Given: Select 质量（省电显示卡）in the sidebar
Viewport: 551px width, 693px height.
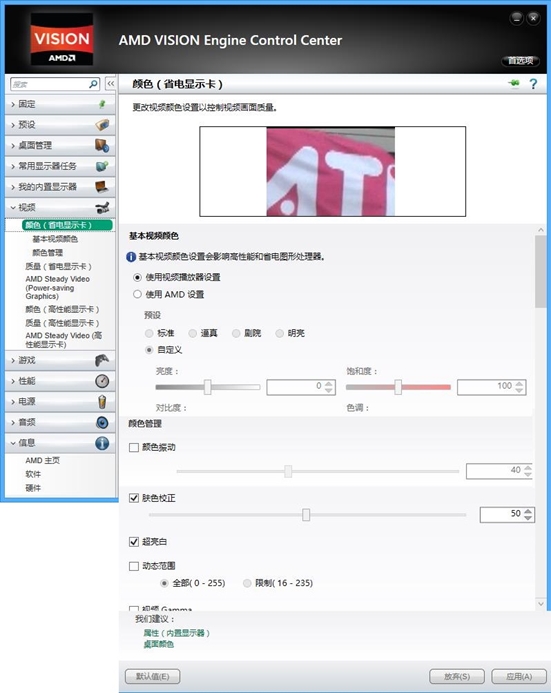Looking at the screenshot, I should pos(59,267).
